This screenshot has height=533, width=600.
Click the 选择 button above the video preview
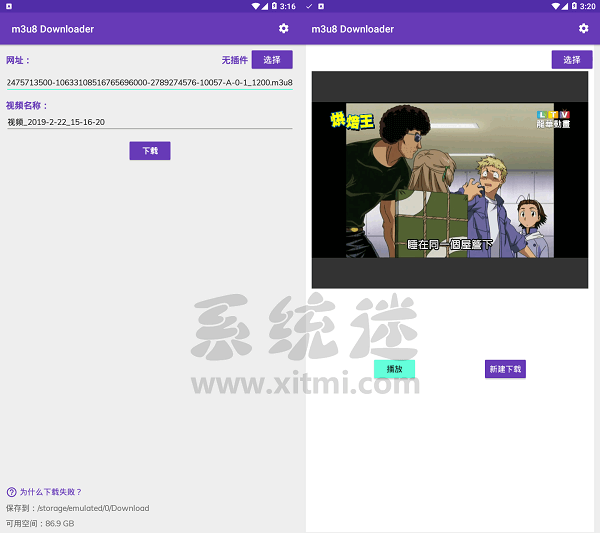point(572,60)
